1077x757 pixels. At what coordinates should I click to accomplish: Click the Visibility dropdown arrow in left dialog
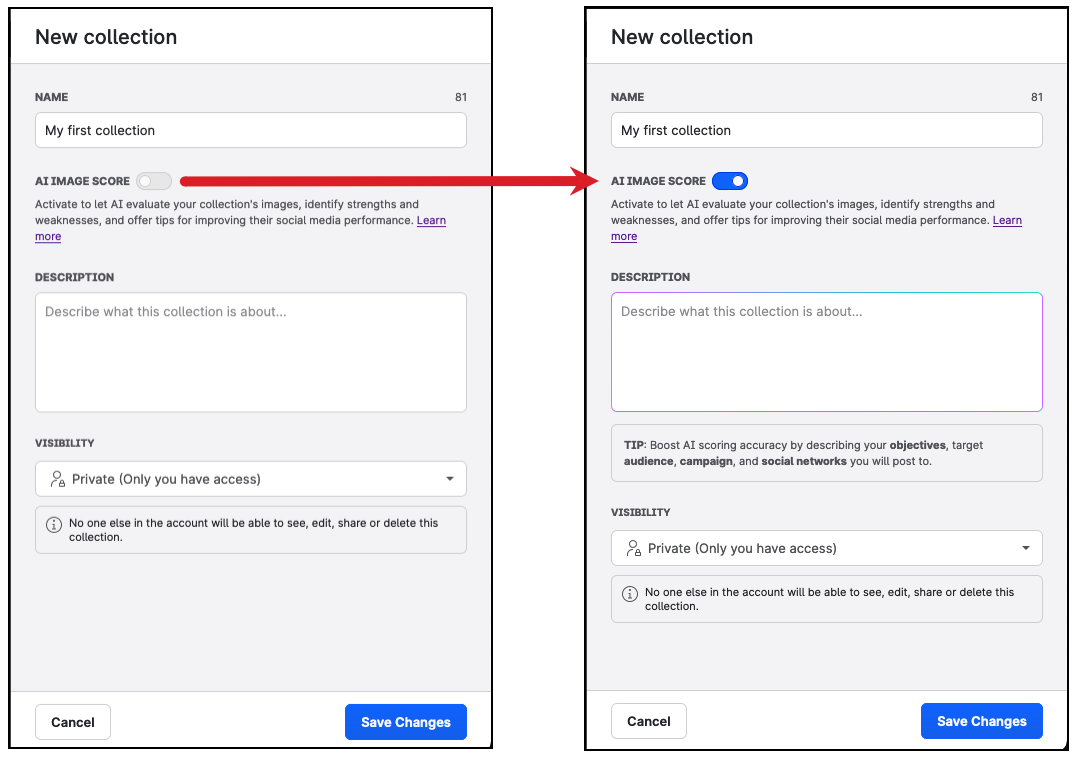[x=450, y=479]
